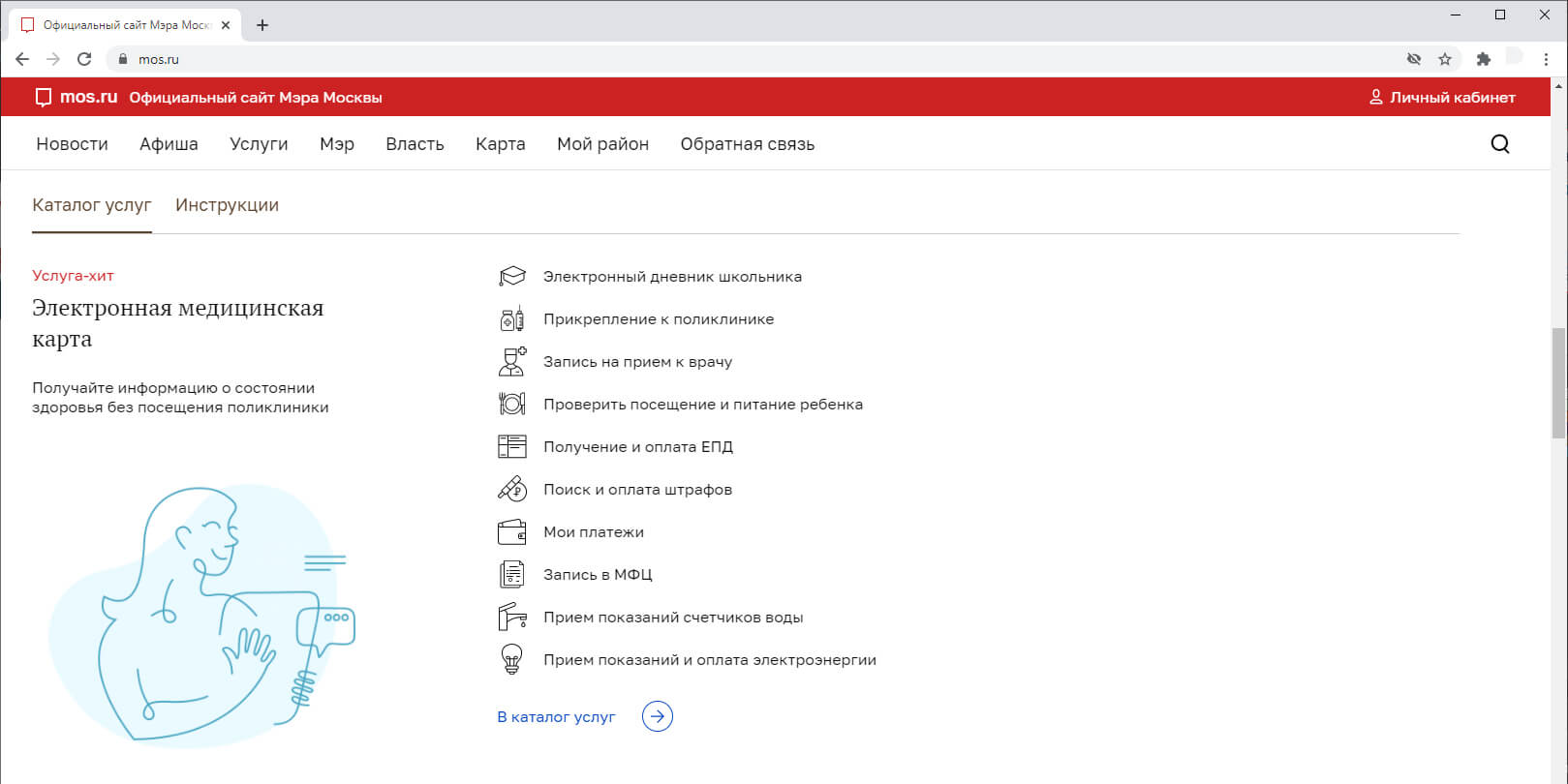Screen dimensions: 1568x784
Task: Open Личный кабинет login link
Action: click(1442, 98)
